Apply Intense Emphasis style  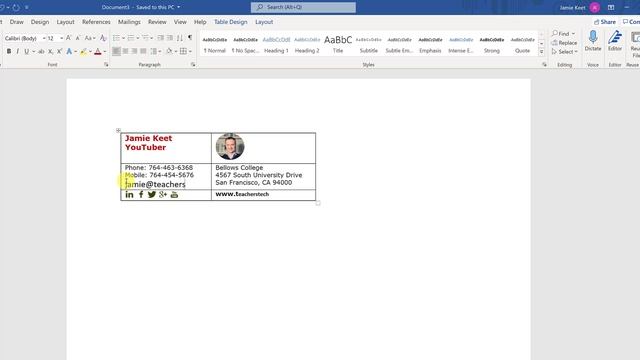(x=461, y=44)
